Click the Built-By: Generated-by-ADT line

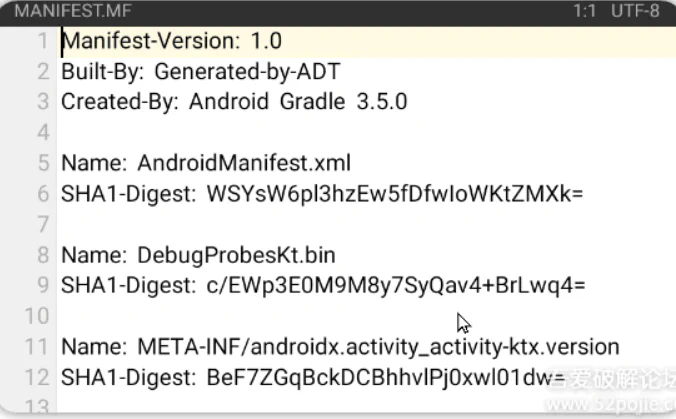(x=200, y=72)
